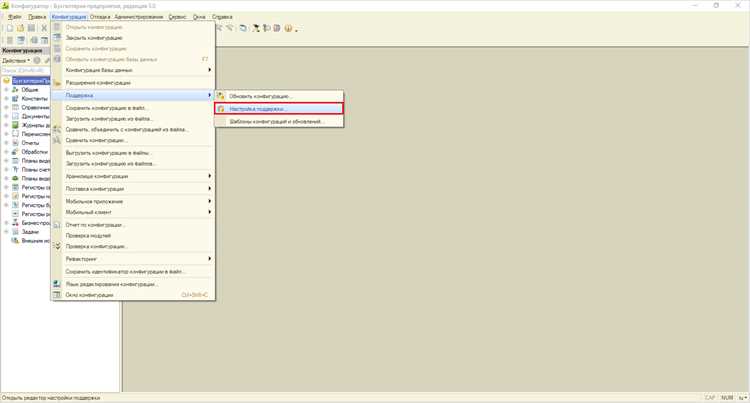The height and width of the screenshot is (403, 750).
Task: Expand the Задачи tree branch
Action: click(6, 232)
